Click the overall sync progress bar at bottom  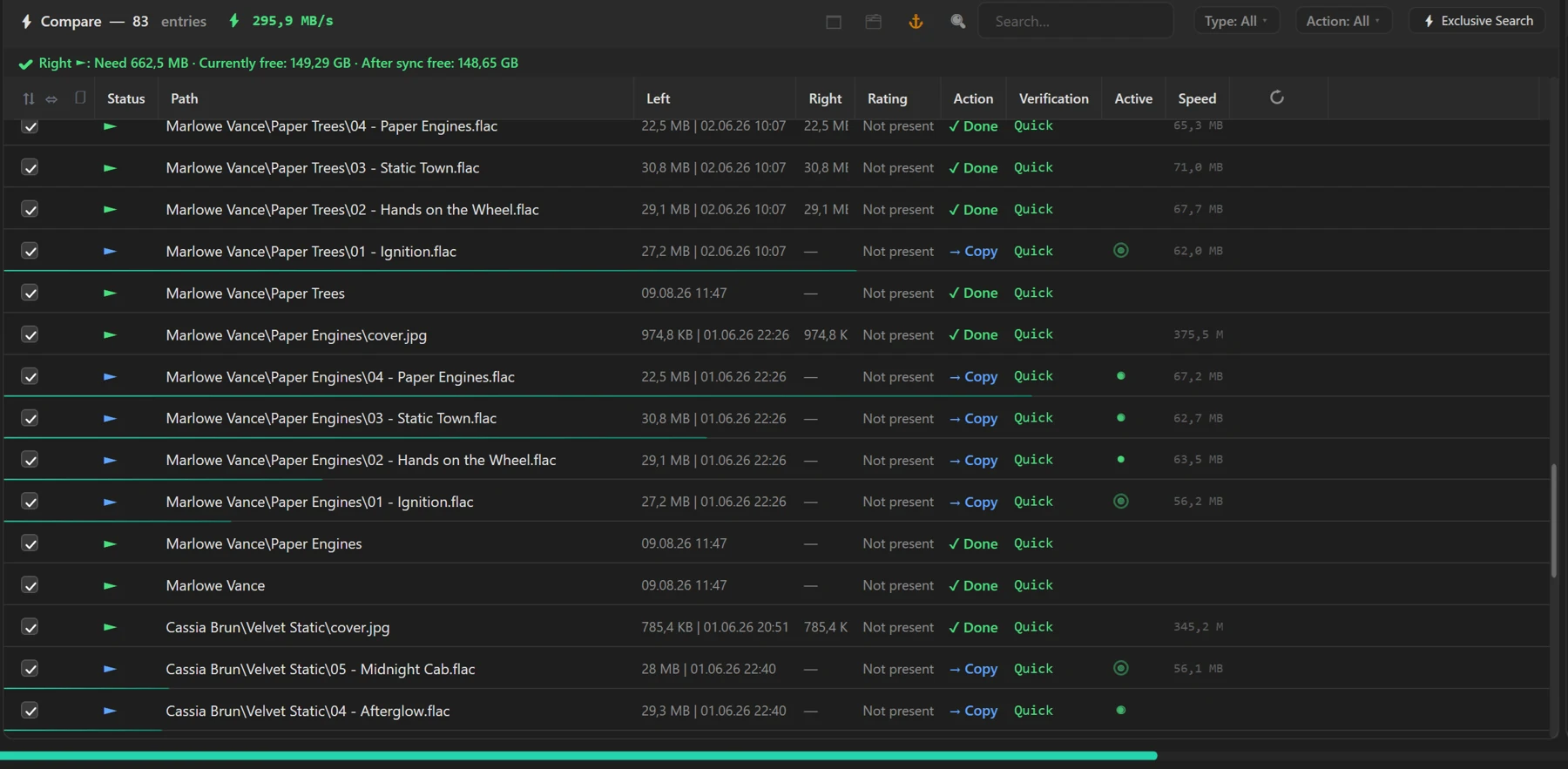(578, 756)
